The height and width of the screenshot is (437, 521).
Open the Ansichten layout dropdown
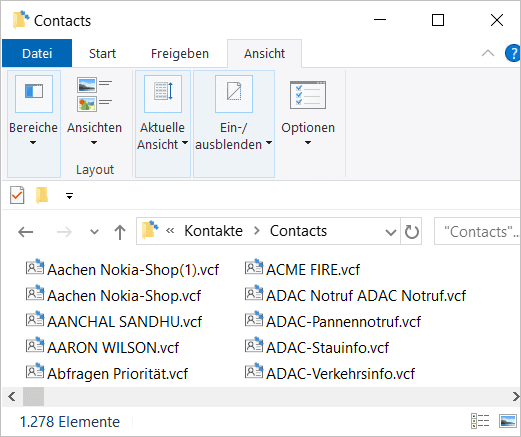click(x=94, y=143)
